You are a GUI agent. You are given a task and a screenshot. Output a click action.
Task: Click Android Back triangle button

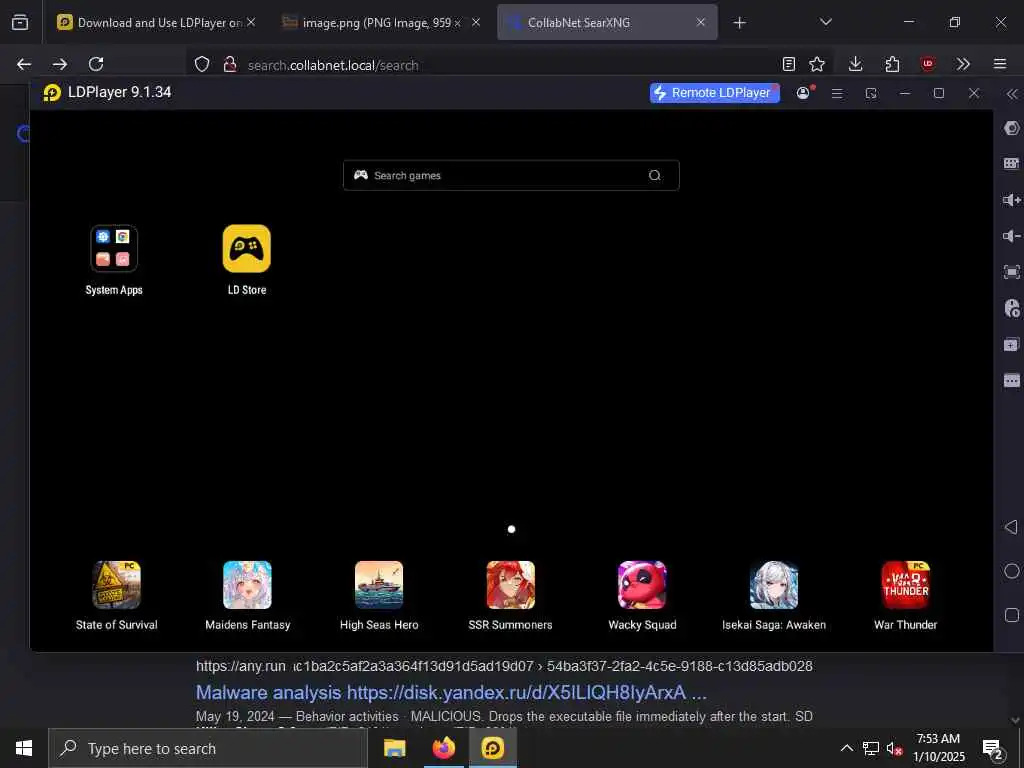point(1012,526)
